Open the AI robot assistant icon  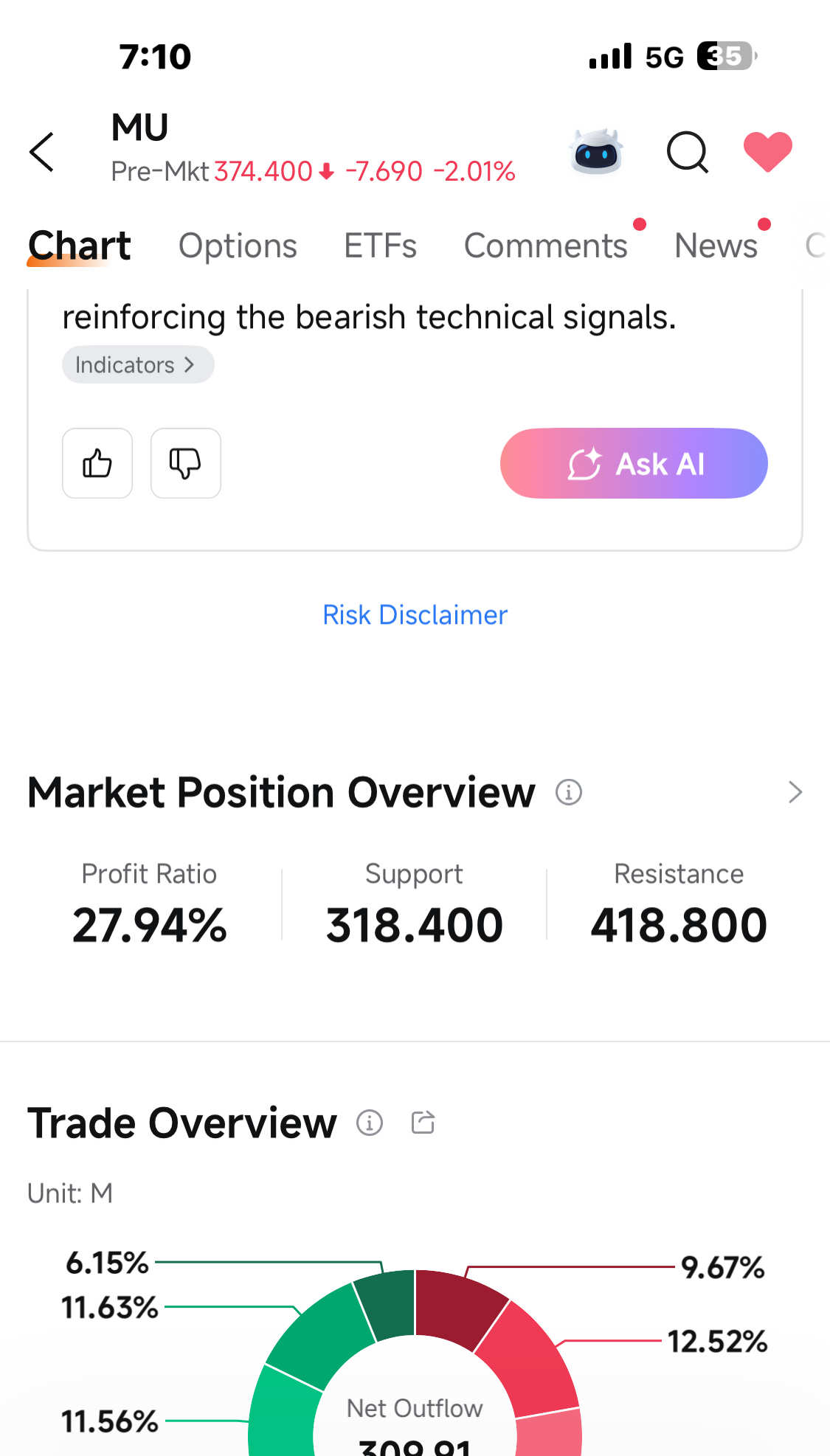coord(597,151)
